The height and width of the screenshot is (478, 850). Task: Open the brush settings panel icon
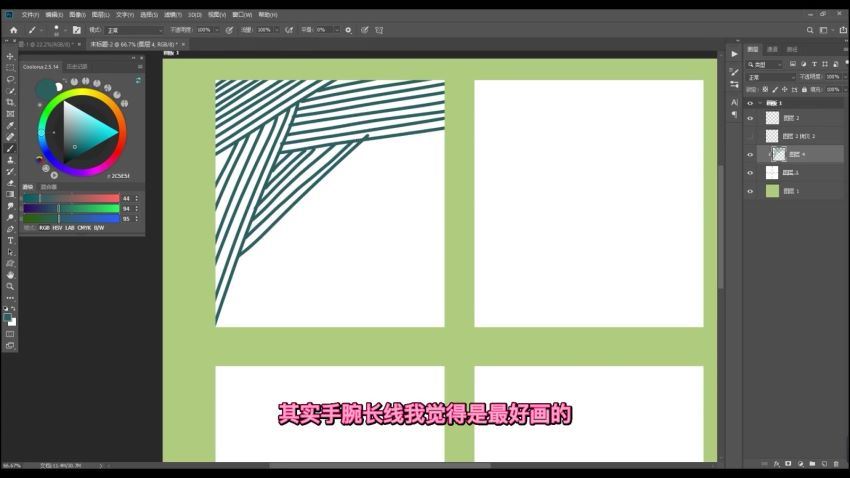(76, 30)
